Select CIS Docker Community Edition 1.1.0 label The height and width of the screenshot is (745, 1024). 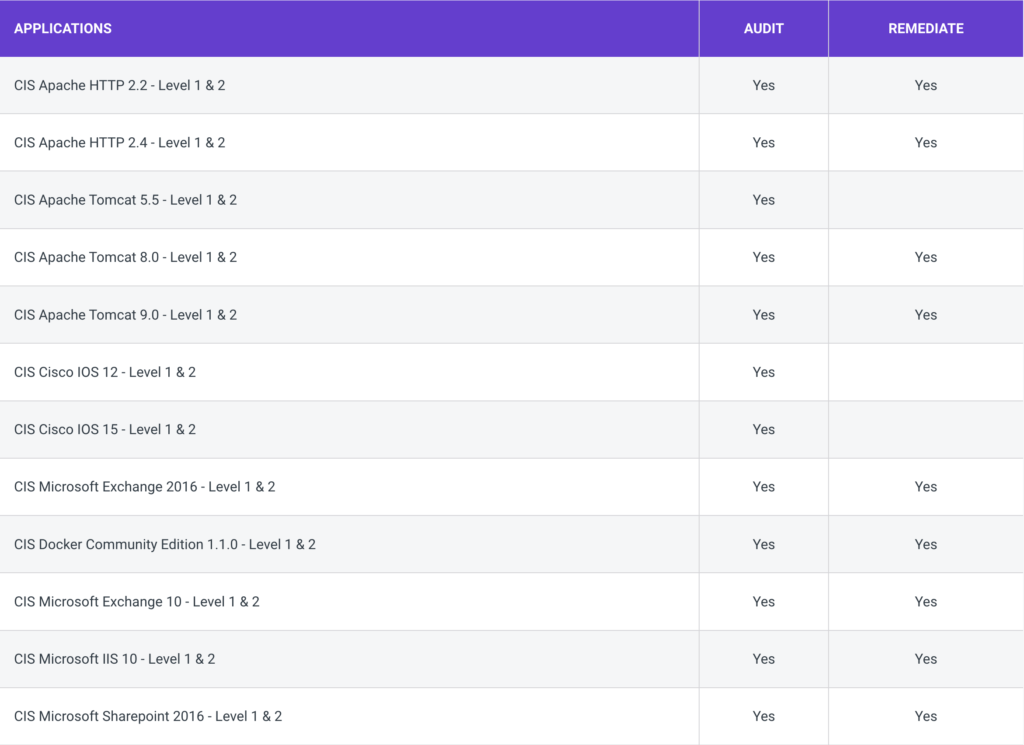(165, 545)
